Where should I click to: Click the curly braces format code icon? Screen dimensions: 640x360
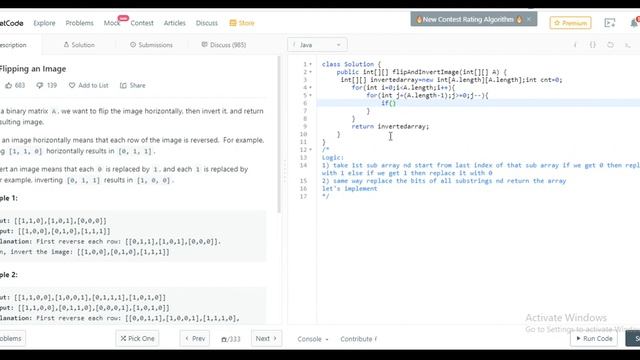click(x=593, y=45)
